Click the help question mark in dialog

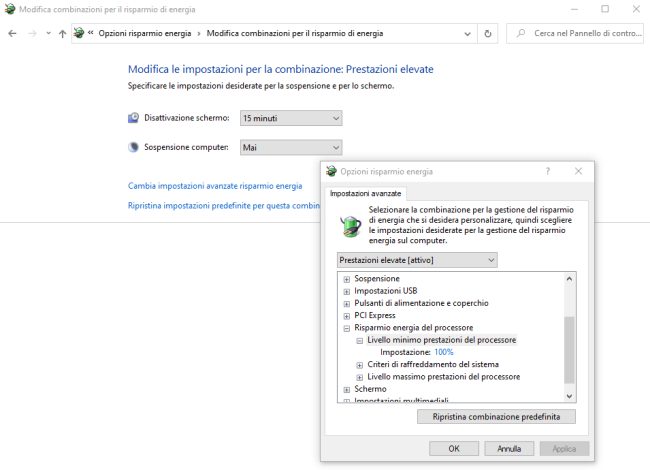[548, 171]
